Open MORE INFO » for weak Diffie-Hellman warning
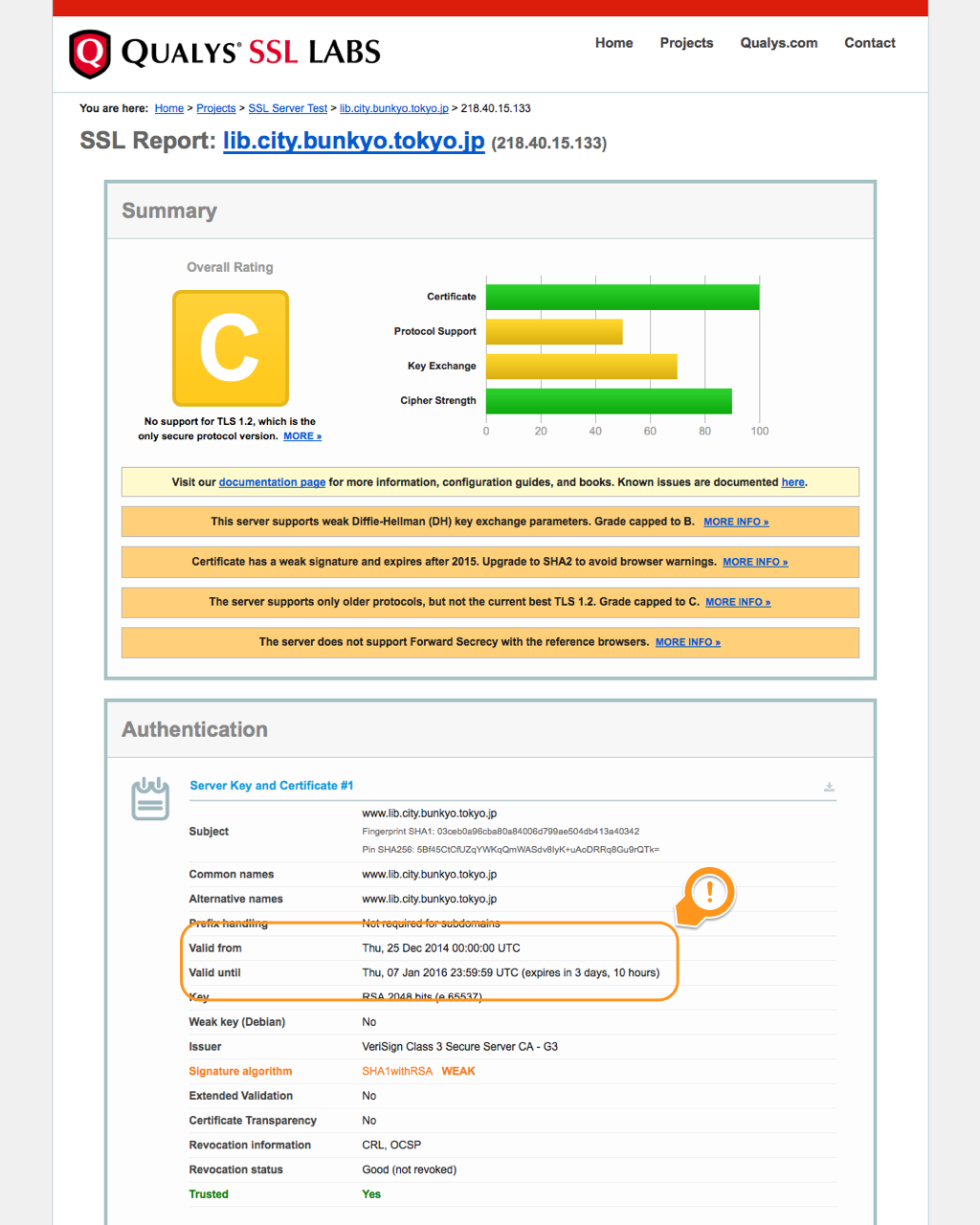980x1225 pixels. pyautogui.click(x=736, y=523)
